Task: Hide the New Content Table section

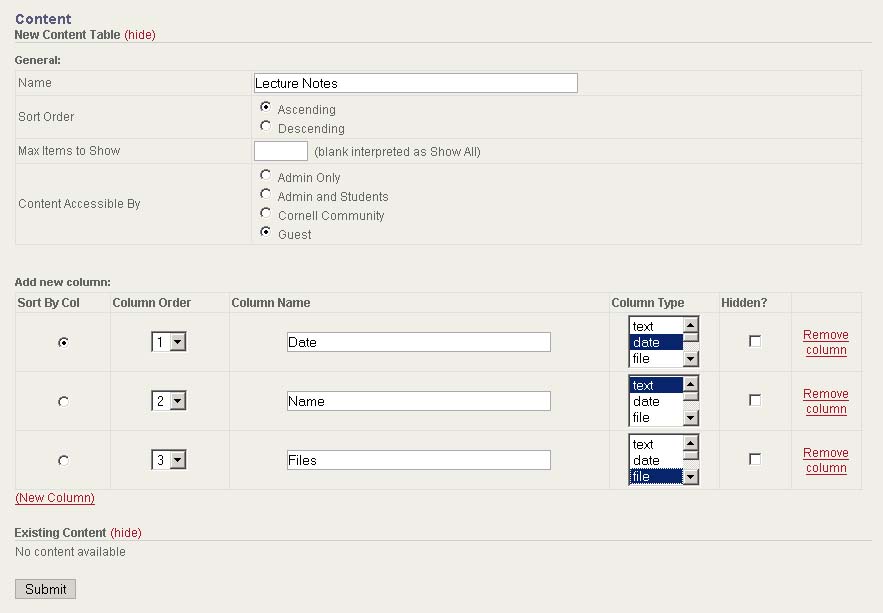Action: click(140, 35)
